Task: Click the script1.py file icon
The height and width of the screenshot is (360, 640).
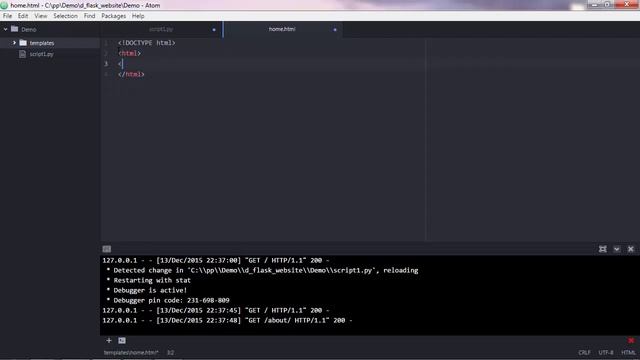Action: pyautogui.click(x=23, y=54)
